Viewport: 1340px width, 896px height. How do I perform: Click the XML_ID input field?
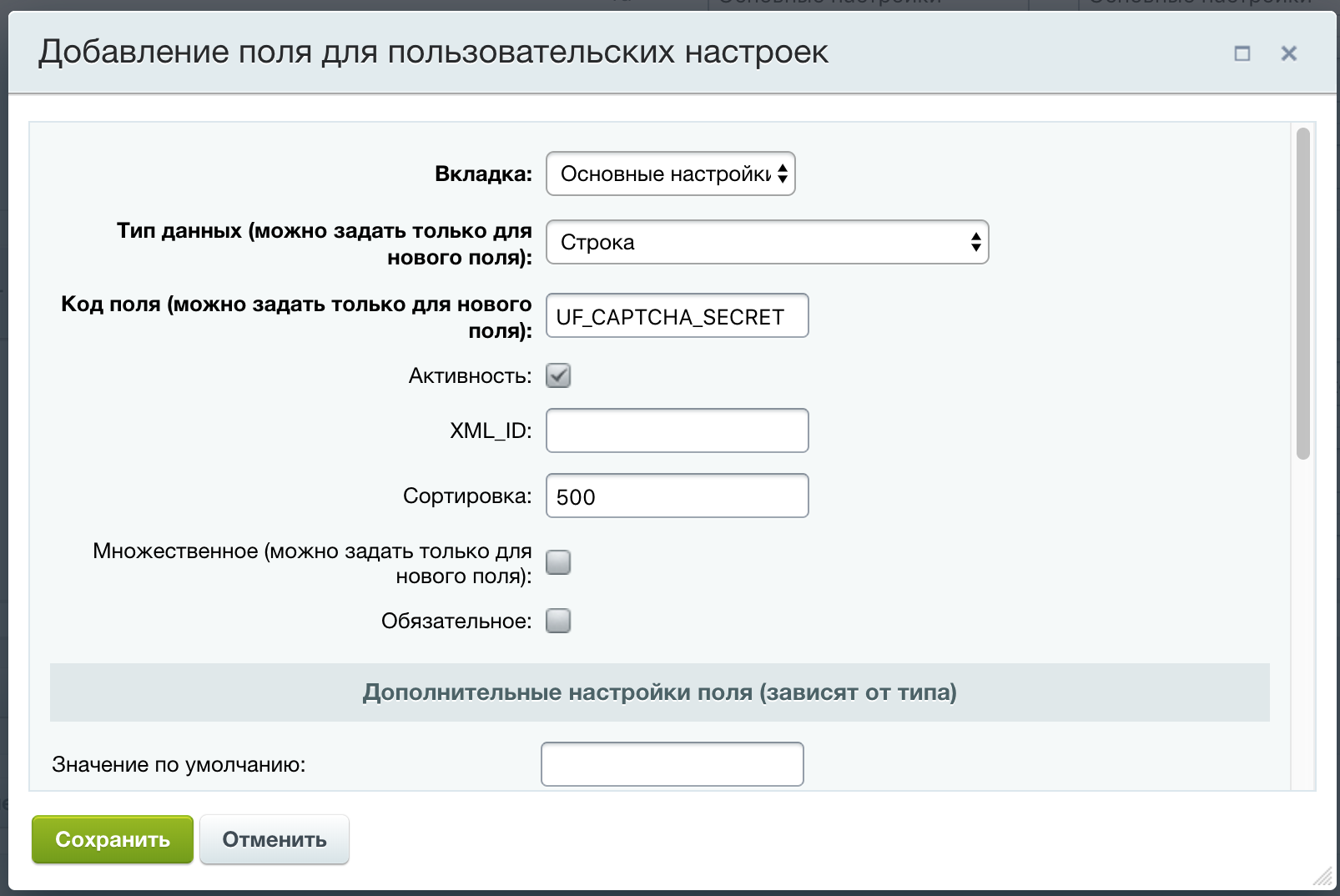coord(677,430)
